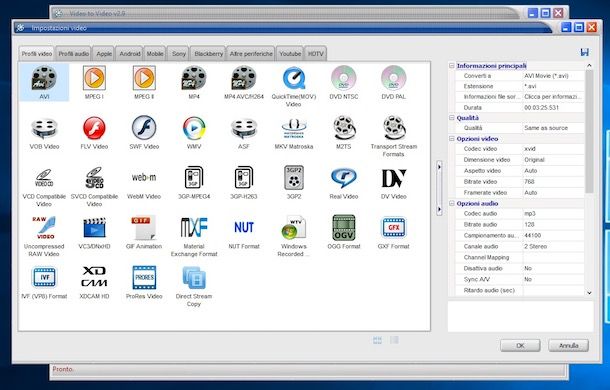
Task: Open the Altre periferiche tab
Action: click(251, 54)
